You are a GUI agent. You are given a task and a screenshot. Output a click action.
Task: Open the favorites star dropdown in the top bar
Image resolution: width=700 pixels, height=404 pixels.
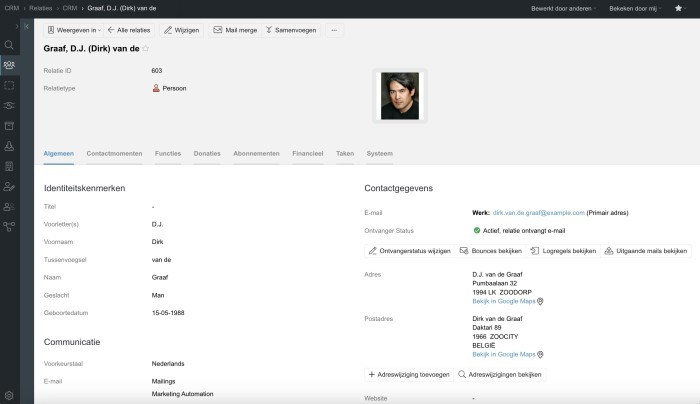[681, 8]
